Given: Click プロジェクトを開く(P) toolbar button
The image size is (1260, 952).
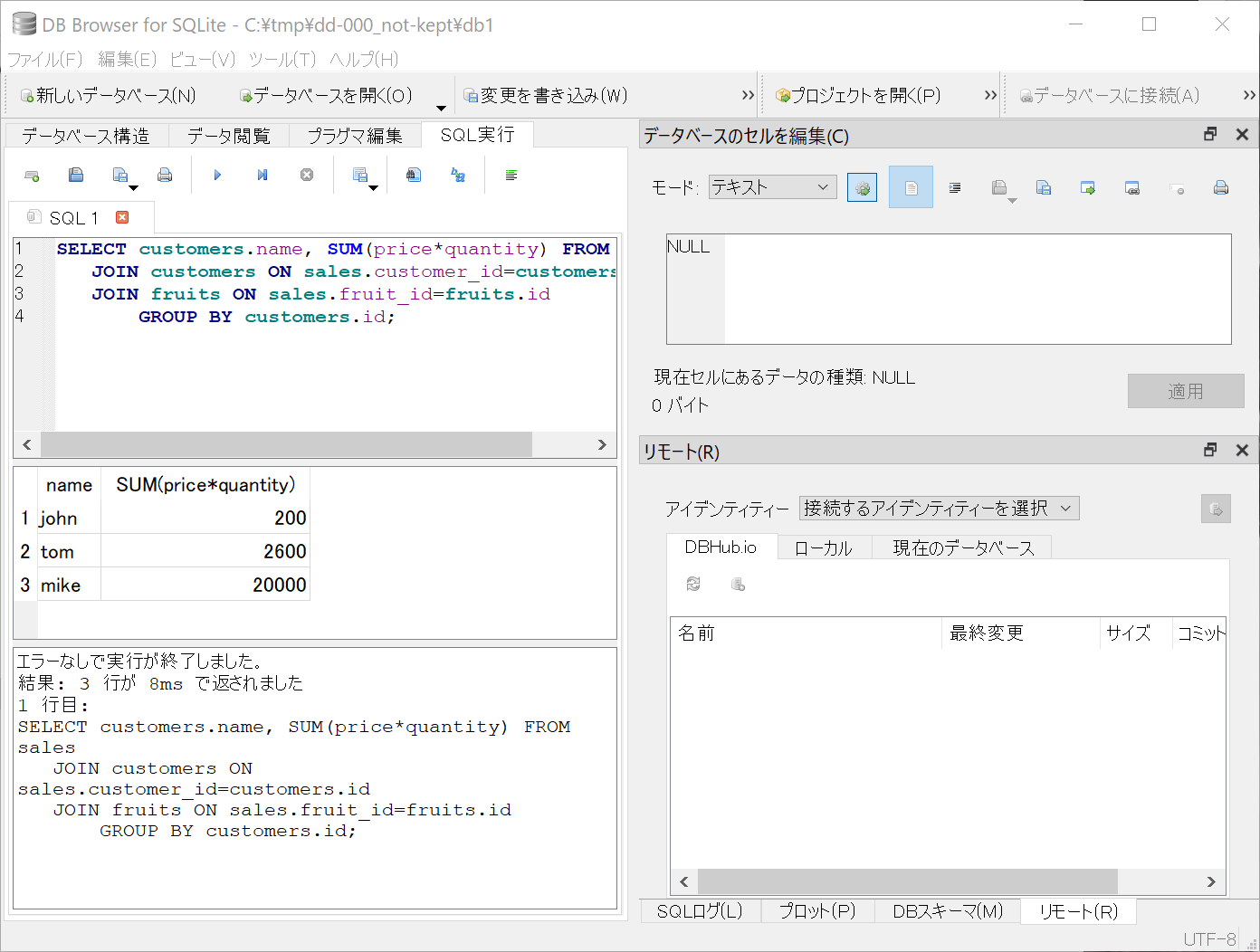Looking at the screenshot, I should [858, 95].
